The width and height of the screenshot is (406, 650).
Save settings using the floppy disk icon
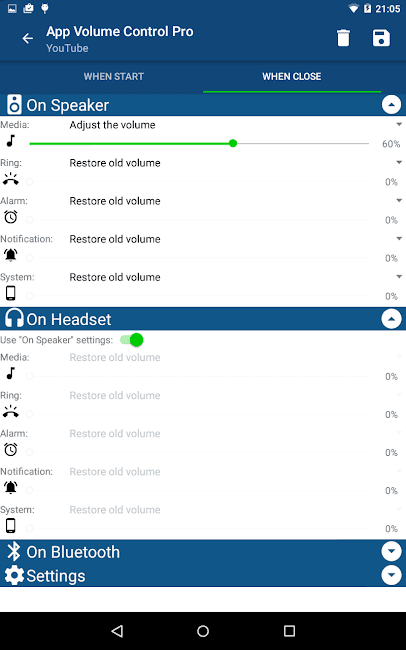381,38
